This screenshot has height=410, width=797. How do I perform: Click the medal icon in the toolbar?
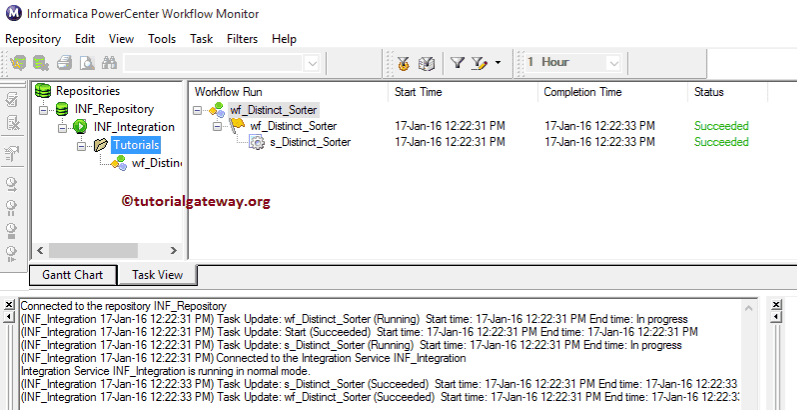click(403, 63)
